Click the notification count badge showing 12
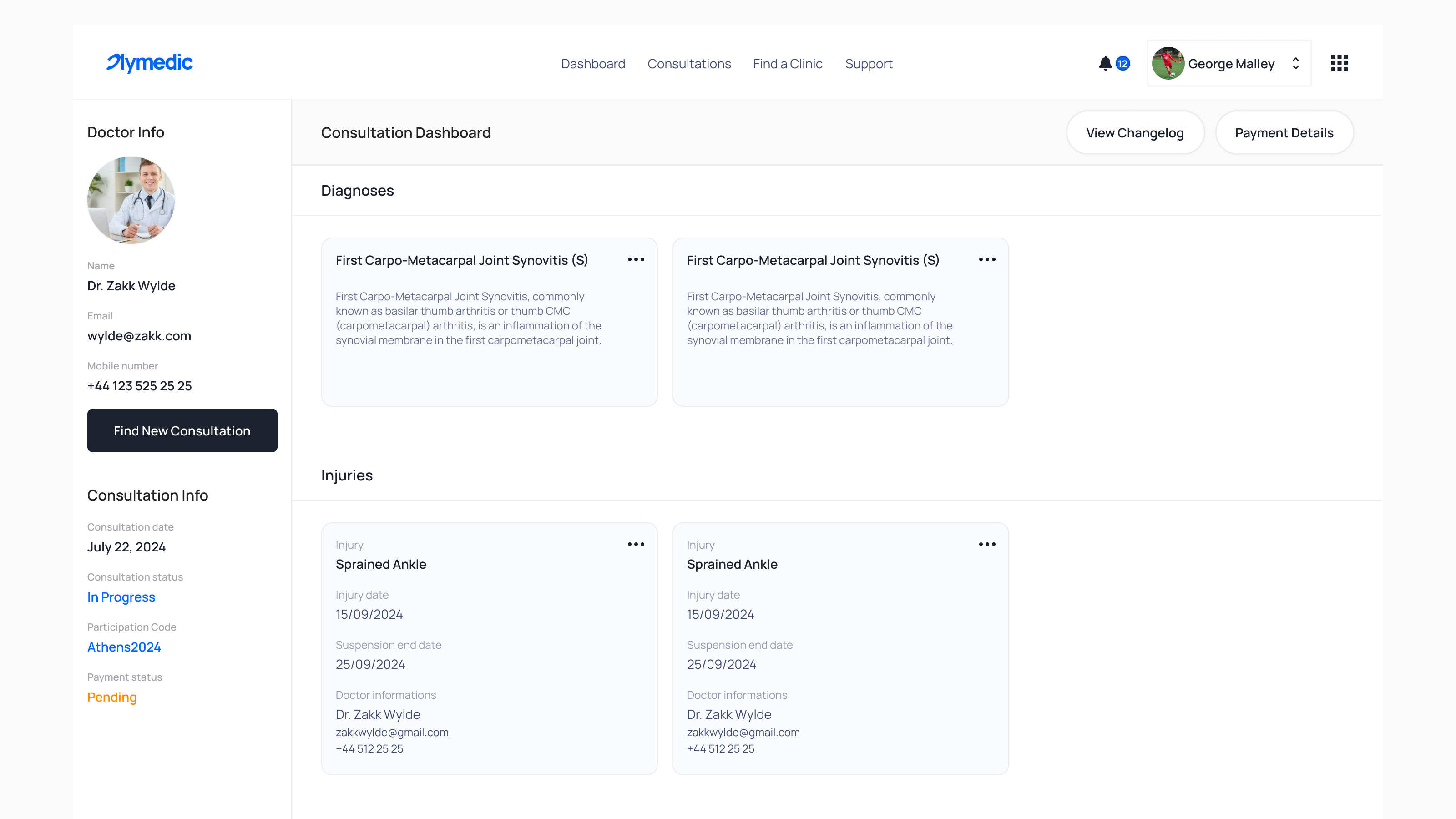Image resolution: width=1456 pixels, height=819 pixels. click(x=1122, y=63)
